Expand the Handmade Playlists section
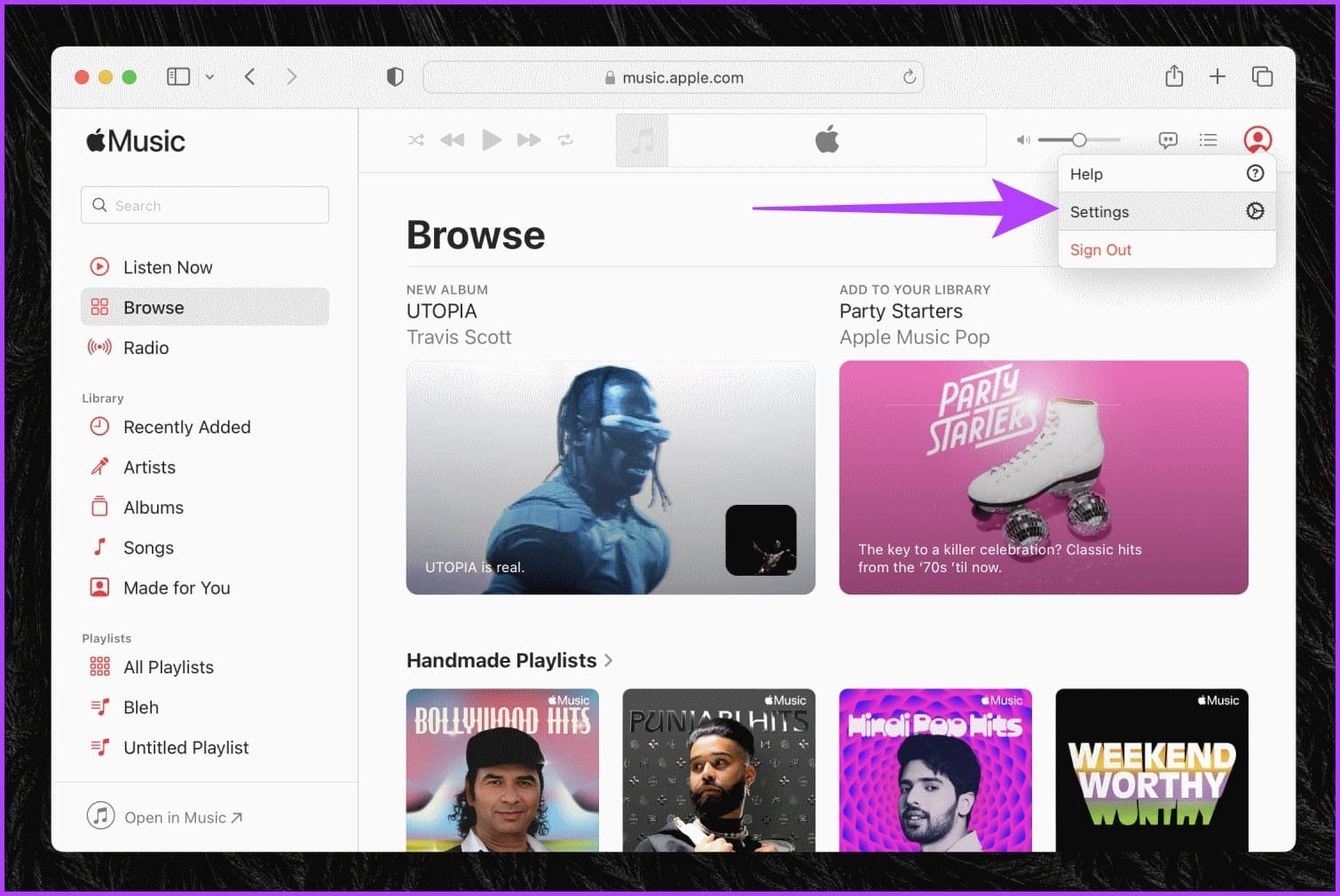This screenshot has width=1340, height=896. [x=509, y=660]
